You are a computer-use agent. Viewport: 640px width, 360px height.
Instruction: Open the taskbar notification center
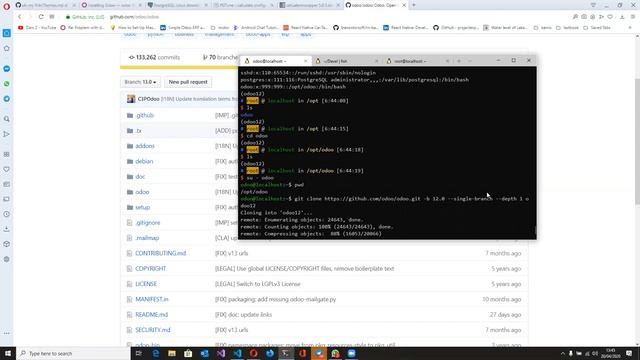tap(629, 353)
